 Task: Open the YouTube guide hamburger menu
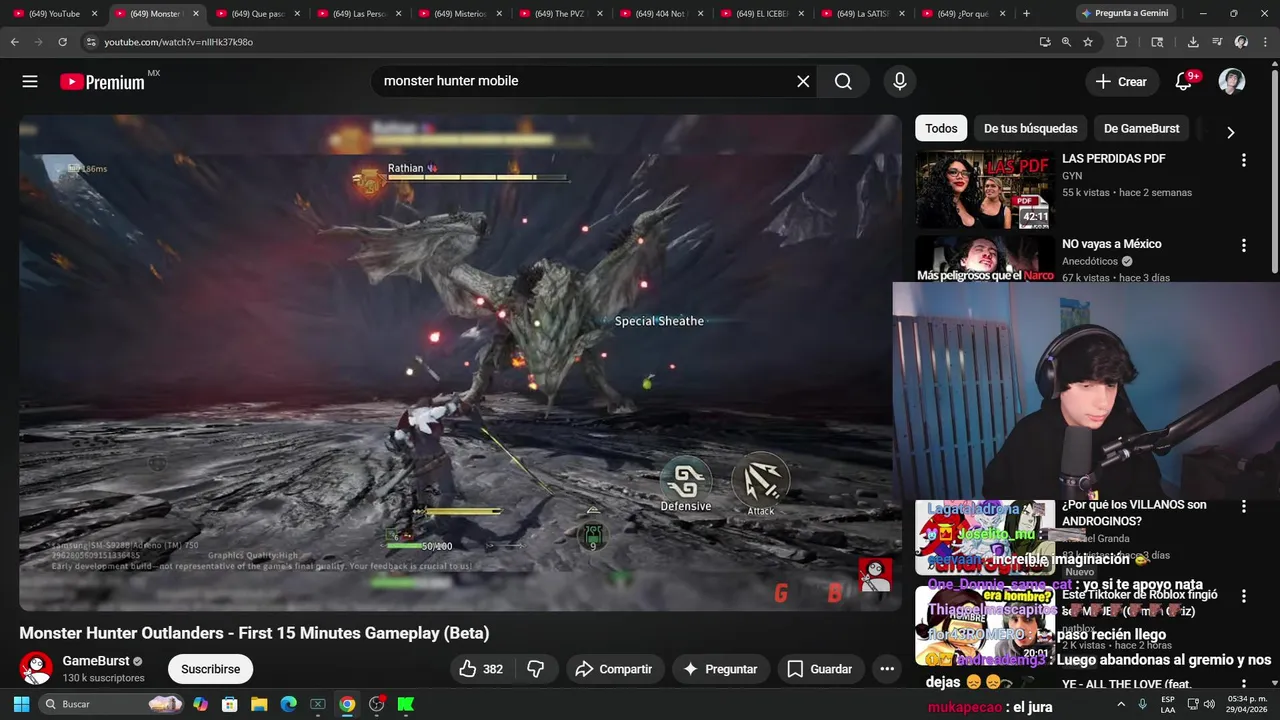(30, 82)
